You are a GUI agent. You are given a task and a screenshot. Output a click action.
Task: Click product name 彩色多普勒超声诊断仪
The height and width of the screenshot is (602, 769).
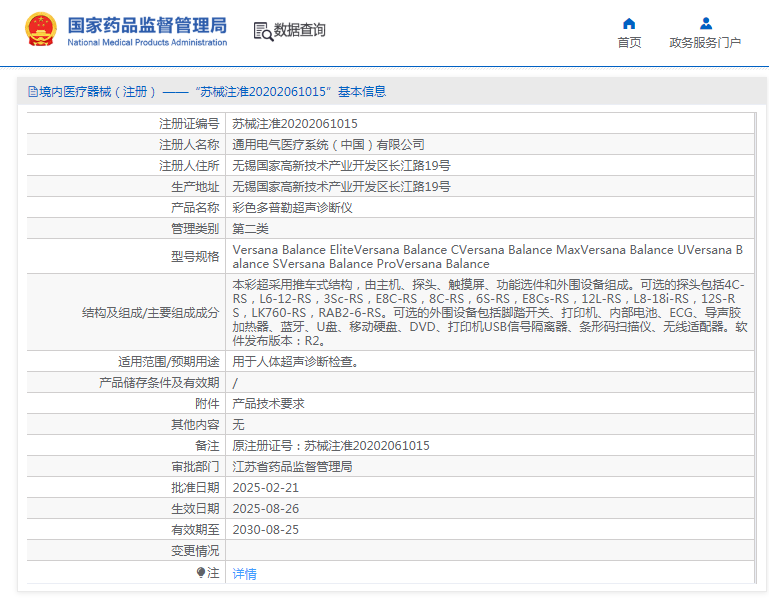coord(292,208)
